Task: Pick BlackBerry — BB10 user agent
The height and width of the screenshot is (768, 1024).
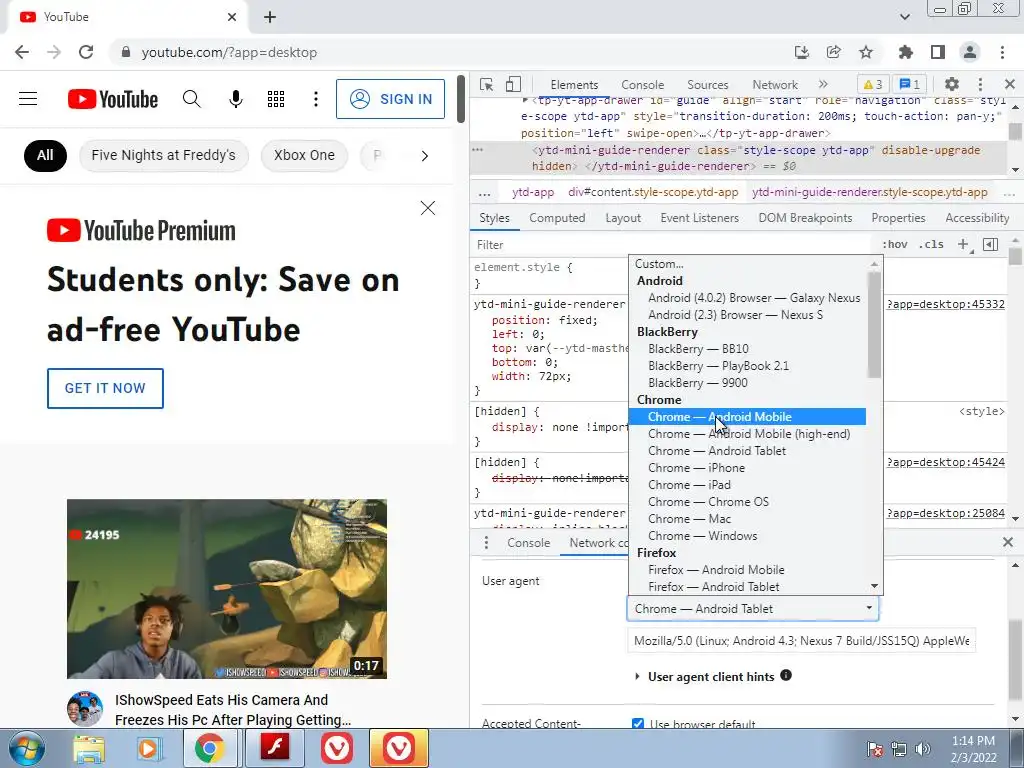Action: coord(747,349)
